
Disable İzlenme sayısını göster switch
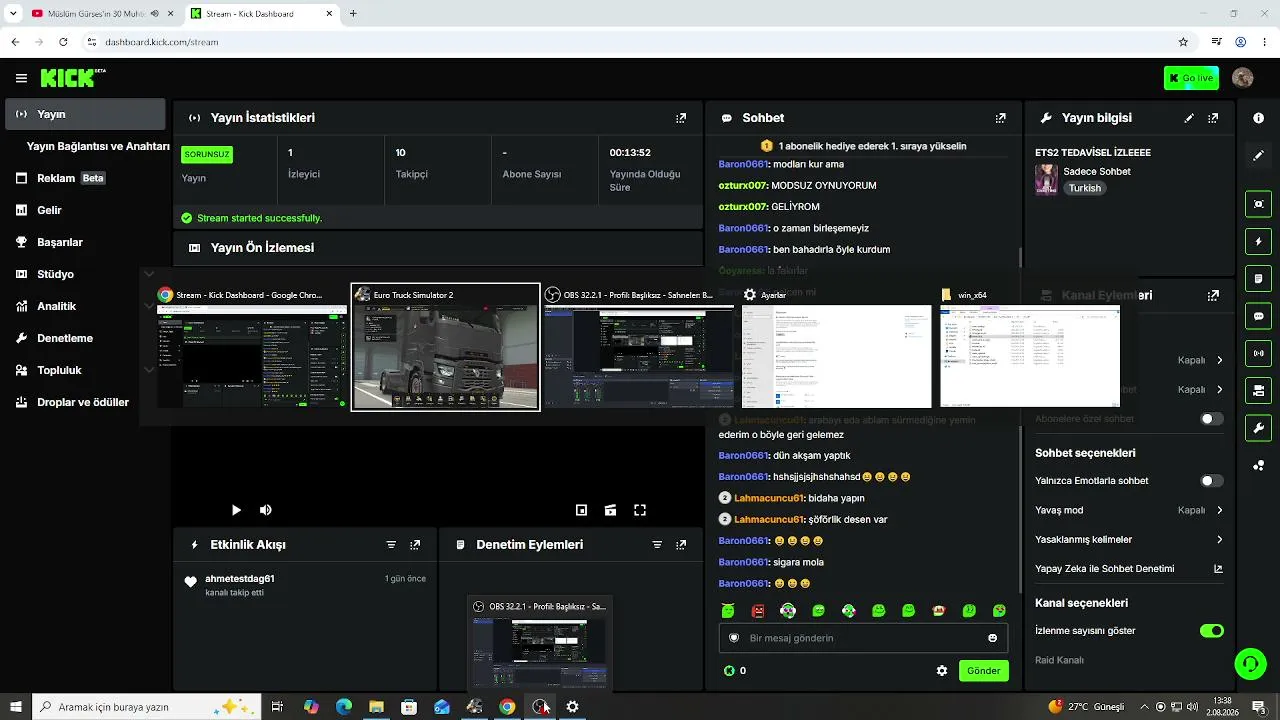click(x=1211, y=631)
